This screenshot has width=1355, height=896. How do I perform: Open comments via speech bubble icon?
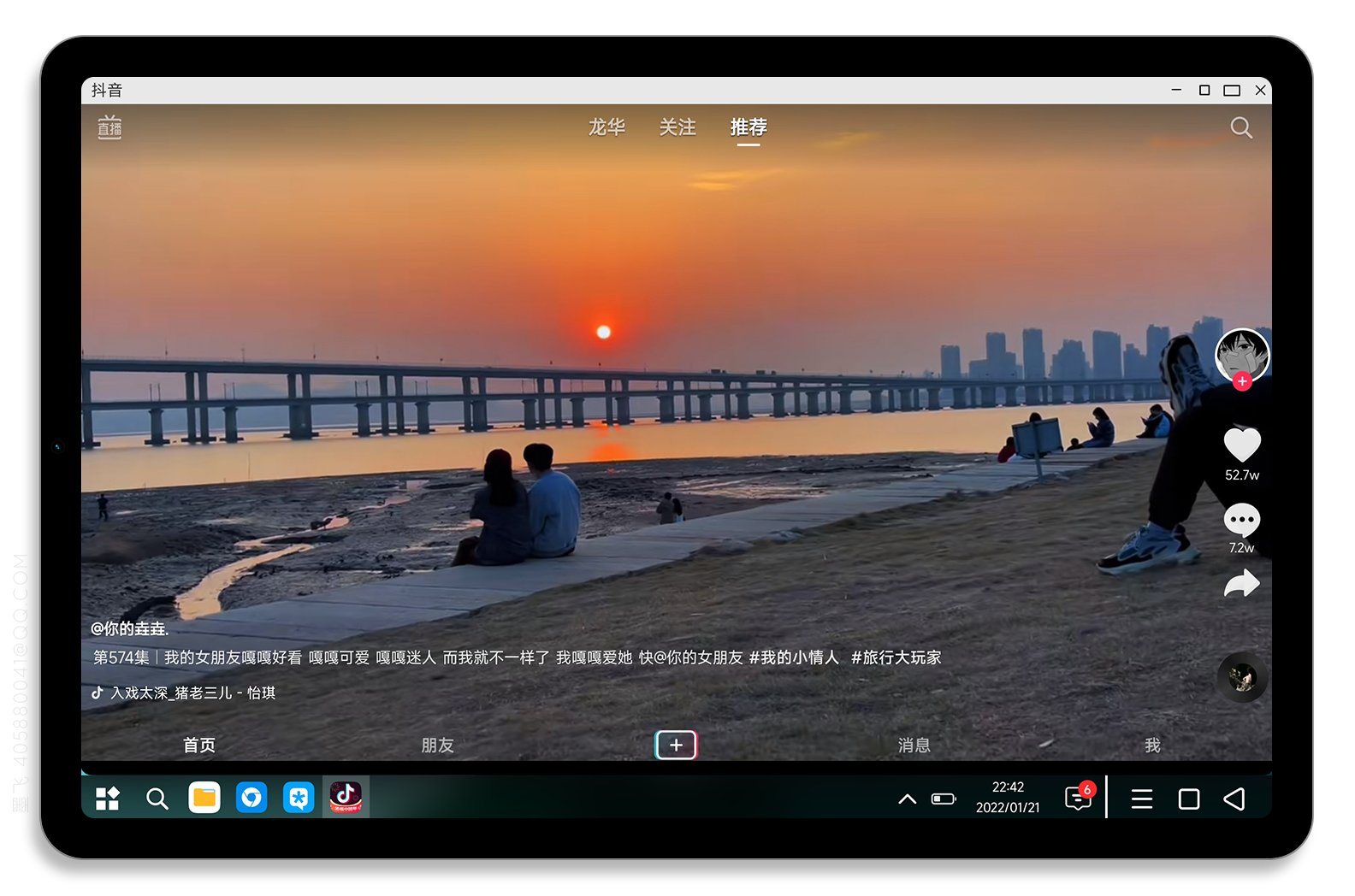1241,519
